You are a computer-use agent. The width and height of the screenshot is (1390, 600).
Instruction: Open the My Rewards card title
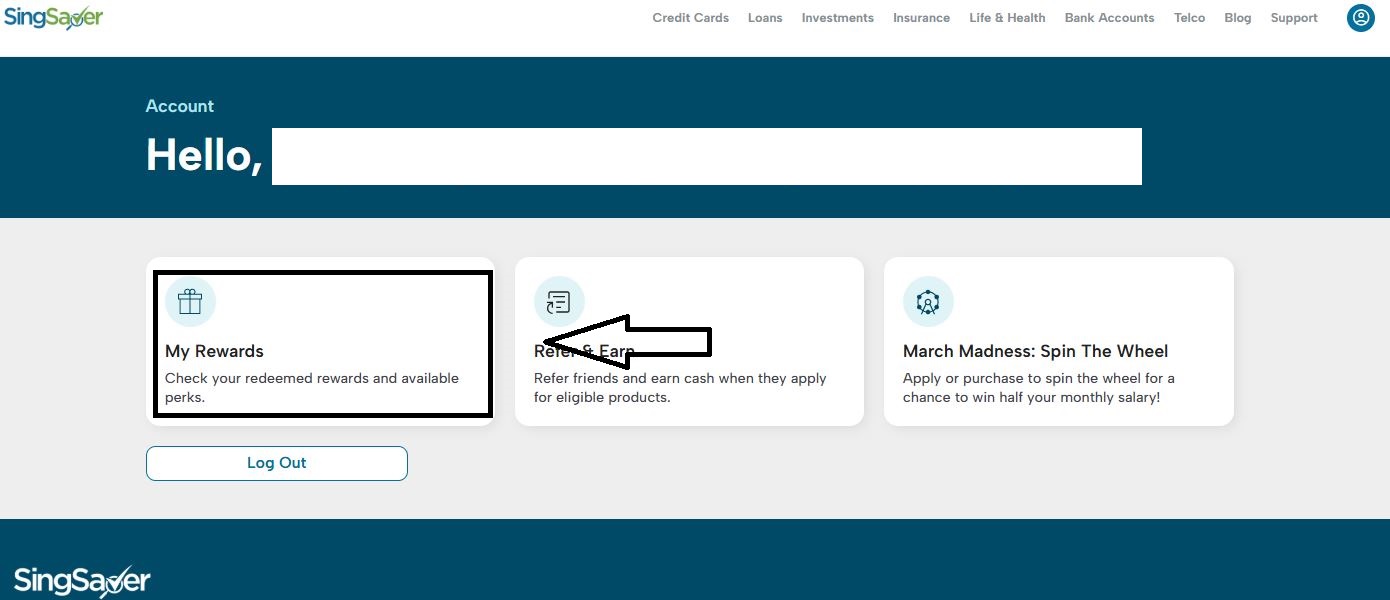[x=215, y=351]
